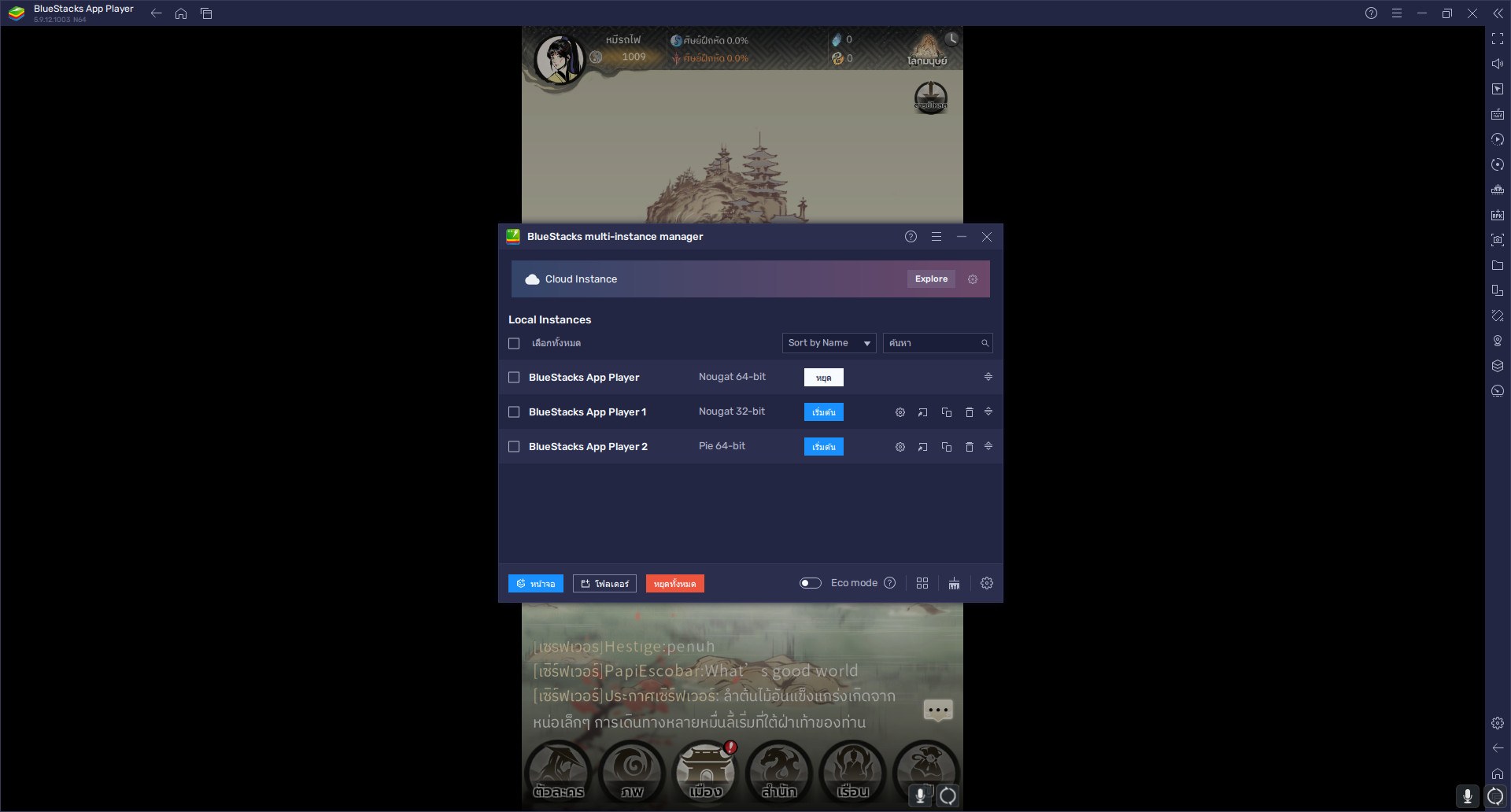Image resolution: width=1511 pixels, height=812 pixels.
Task: Open keyboard game controls icon in sidebar
Action: click(1498, 114)
